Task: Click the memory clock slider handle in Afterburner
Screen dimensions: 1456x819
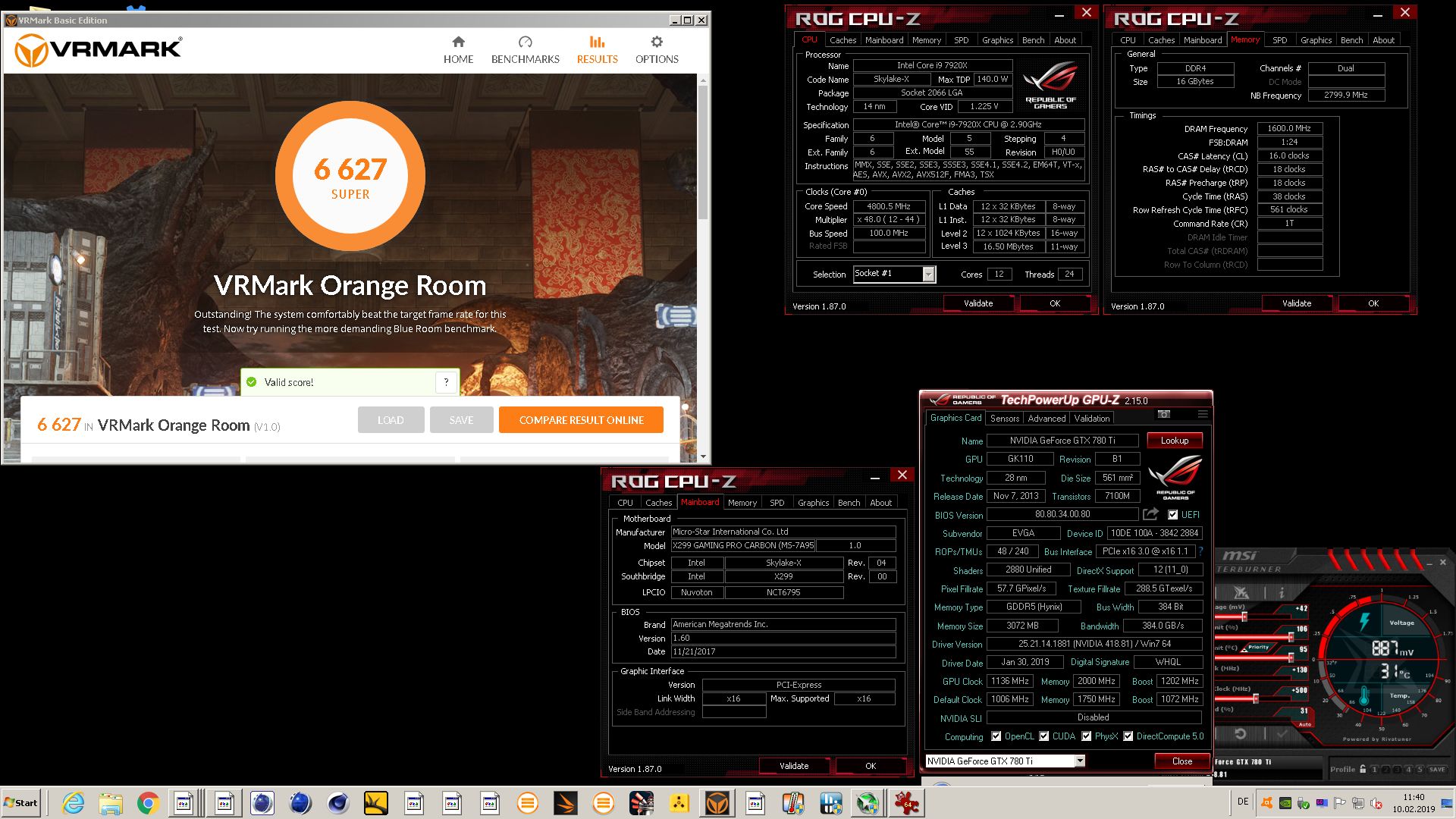Action: 1255,698
